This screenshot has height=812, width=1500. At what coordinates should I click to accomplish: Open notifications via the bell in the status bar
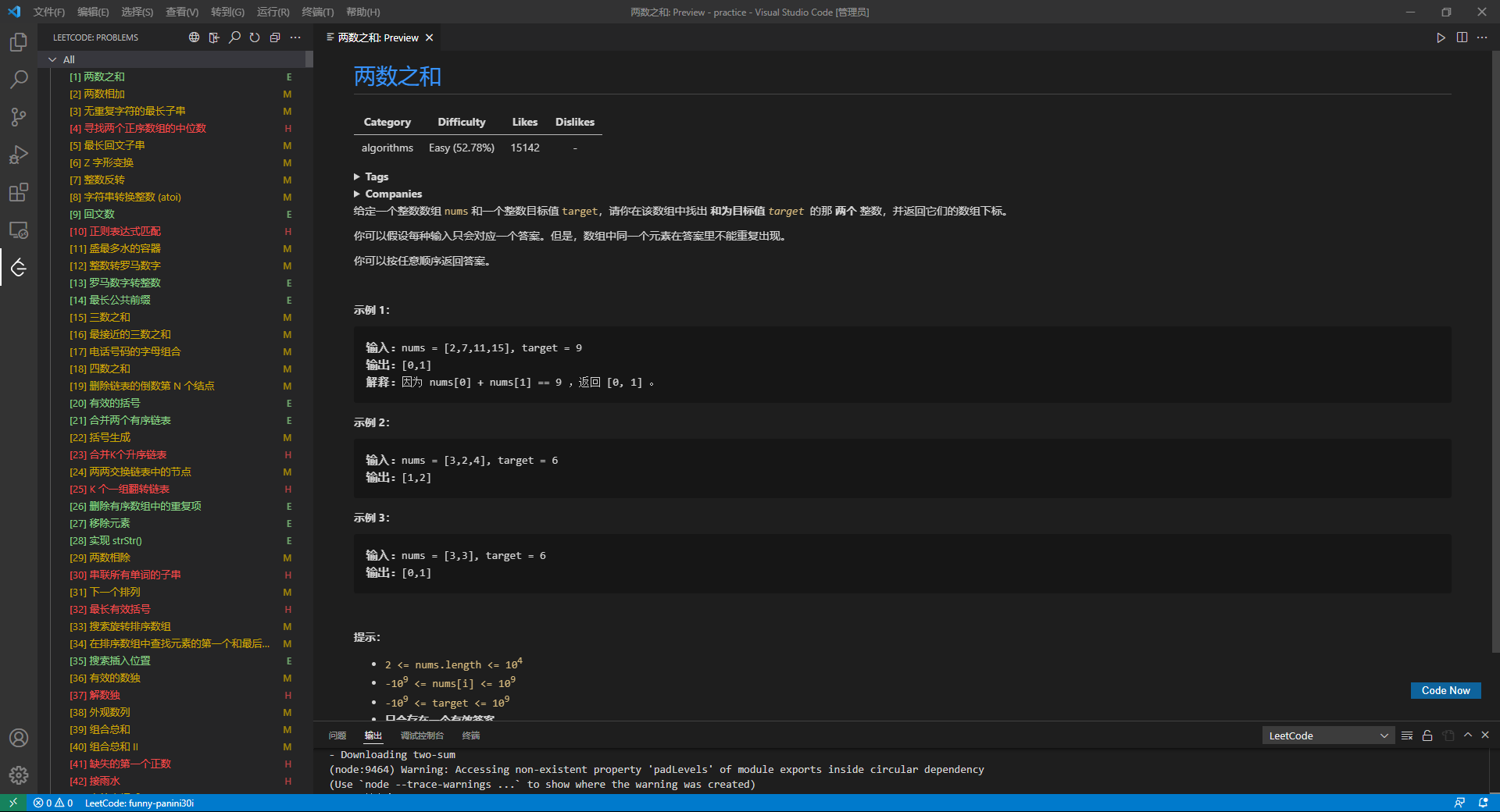[x=1483, y=803]
